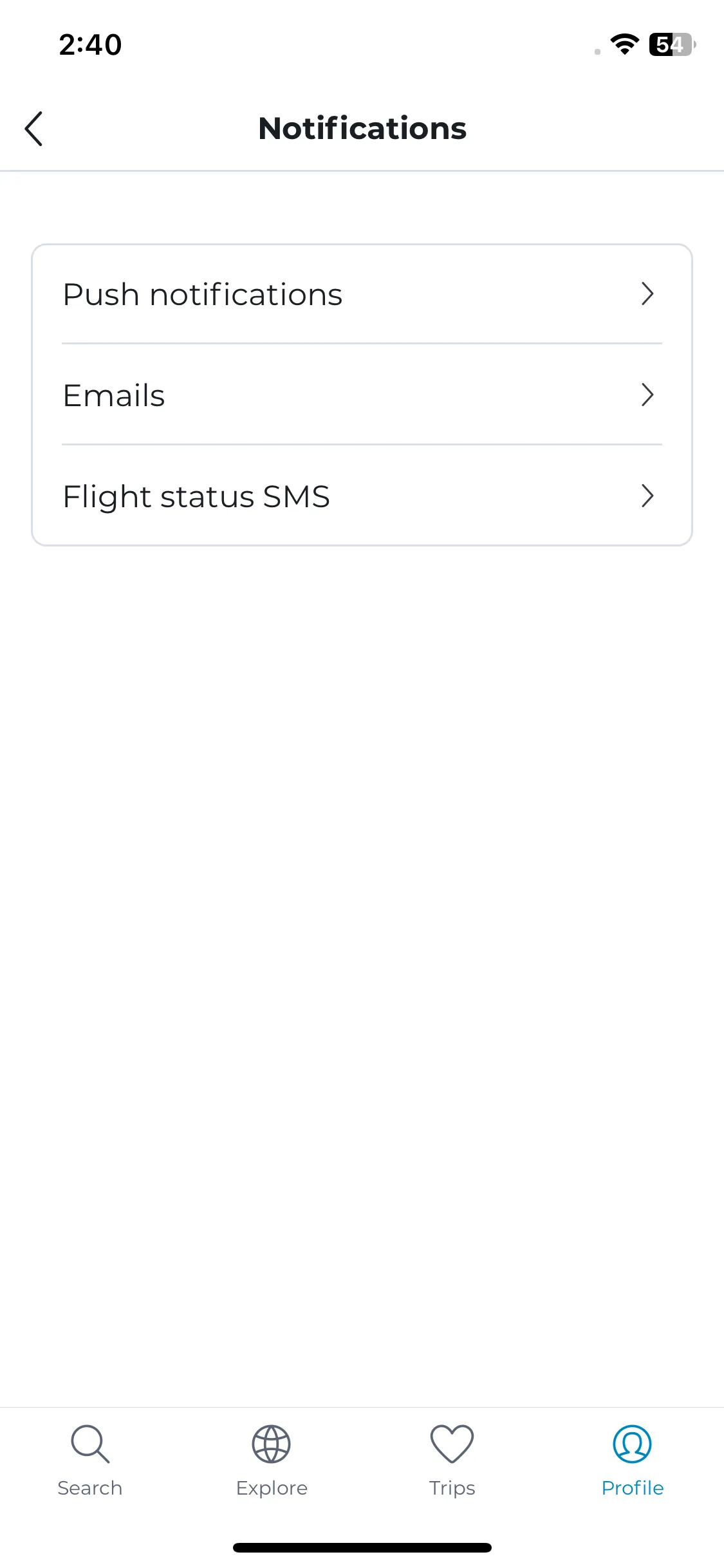Tap the Trips heart icon
Viewport: 724px width, 1568px height.
pyautogui.click(x=452, y=1444)
